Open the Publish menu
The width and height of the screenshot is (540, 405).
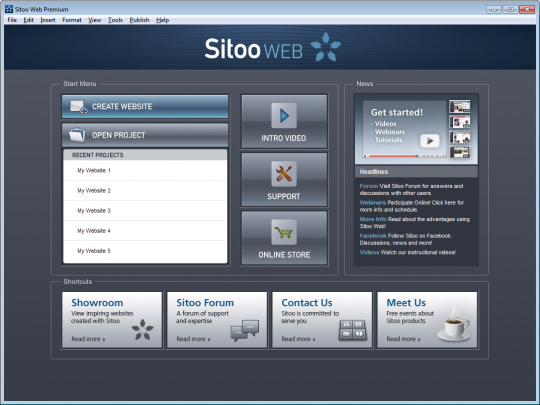(x=139, y=20)
